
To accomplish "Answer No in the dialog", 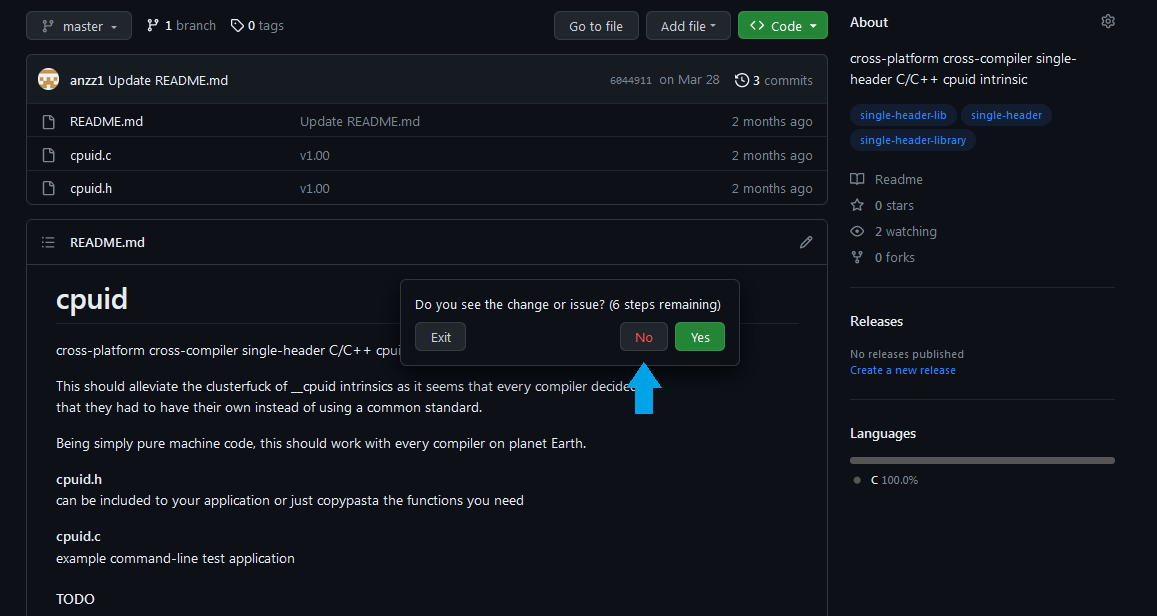I will click(x=643, y=337).
